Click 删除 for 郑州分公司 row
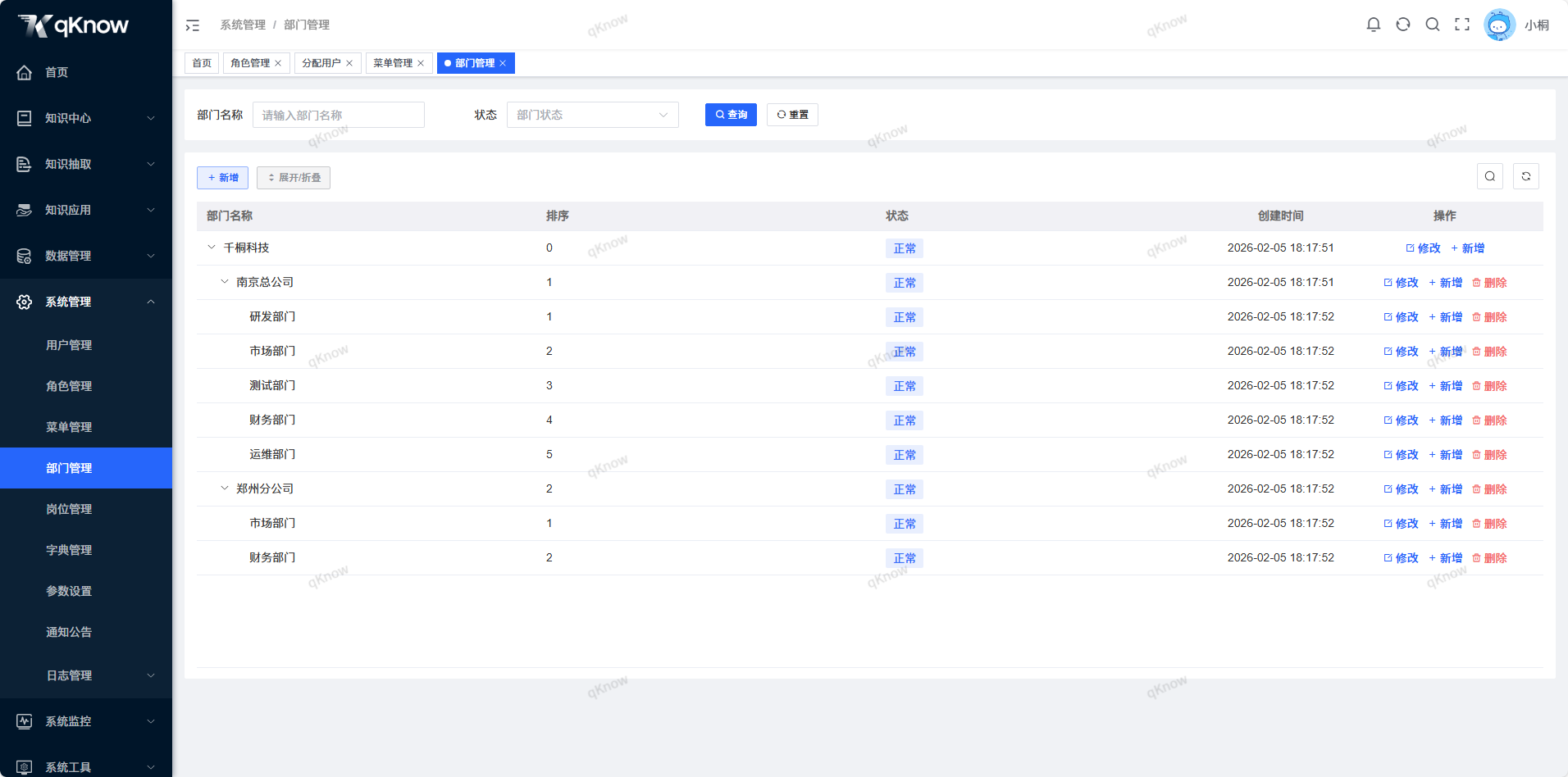Image resolution: width=1568 pixels, height=777 pixels. click(1489, 489)
